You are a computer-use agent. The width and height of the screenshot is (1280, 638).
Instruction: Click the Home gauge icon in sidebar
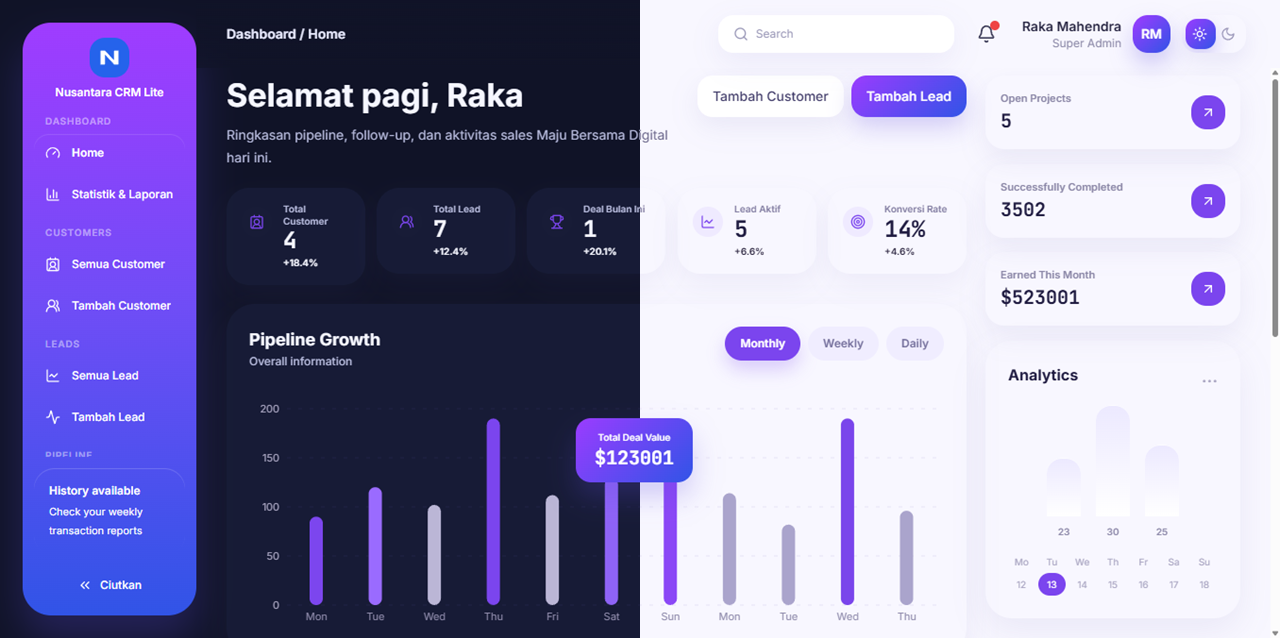(x=53, y=153)
